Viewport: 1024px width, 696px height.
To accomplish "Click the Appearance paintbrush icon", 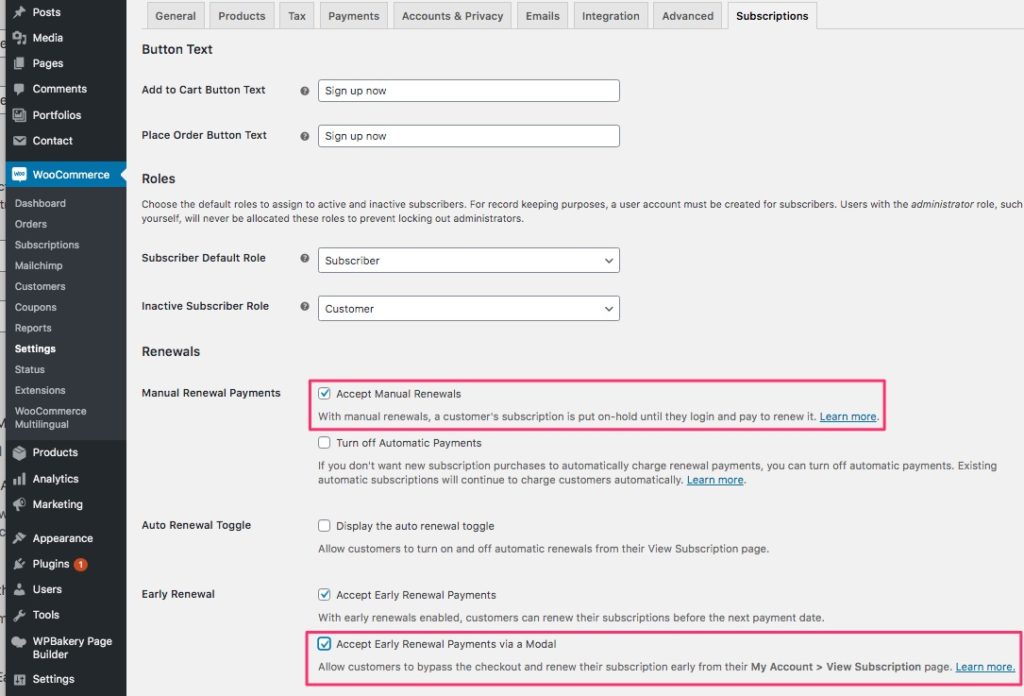I will click(x=20, y=538).
